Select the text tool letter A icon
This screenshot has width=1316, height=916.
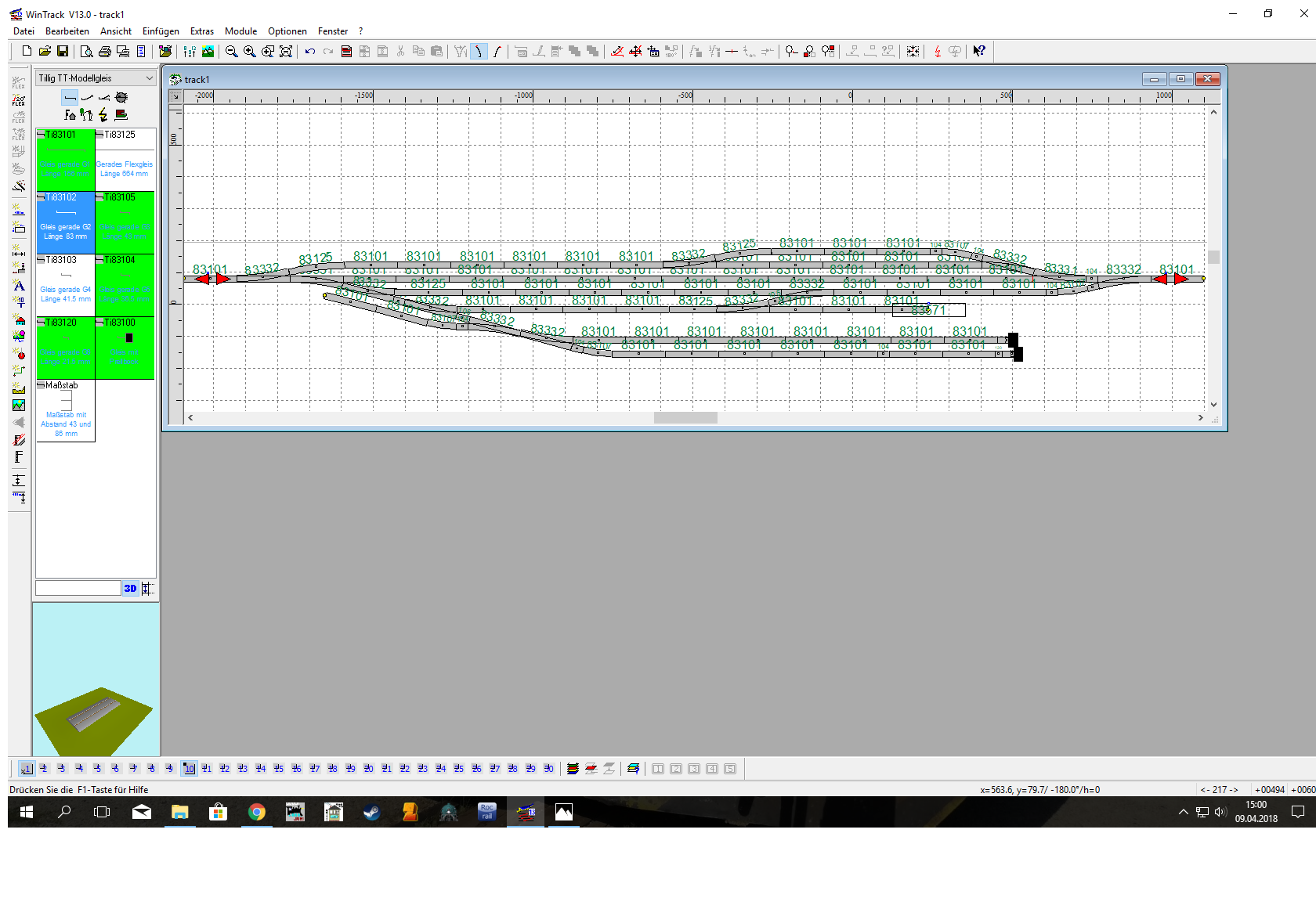[x=19, y=286]
